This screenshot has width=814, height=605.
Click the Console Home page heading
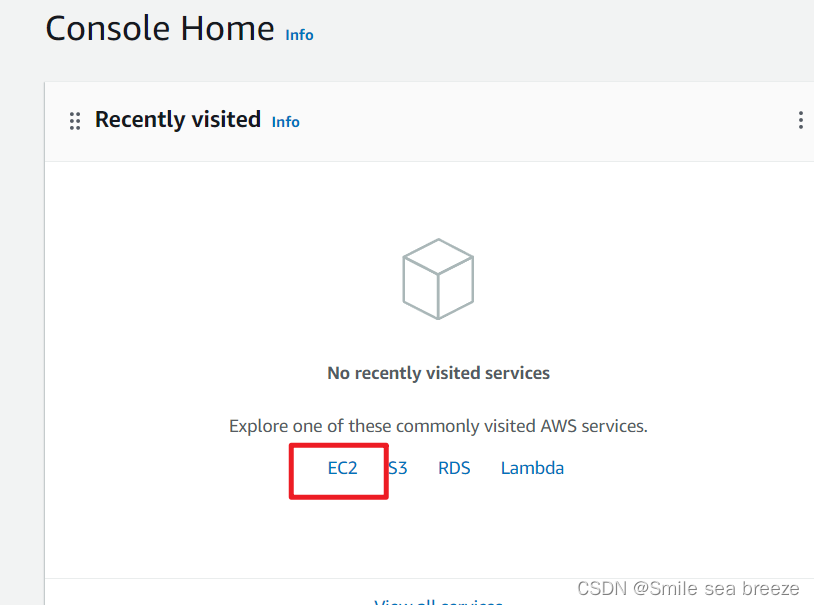[159, 28]
